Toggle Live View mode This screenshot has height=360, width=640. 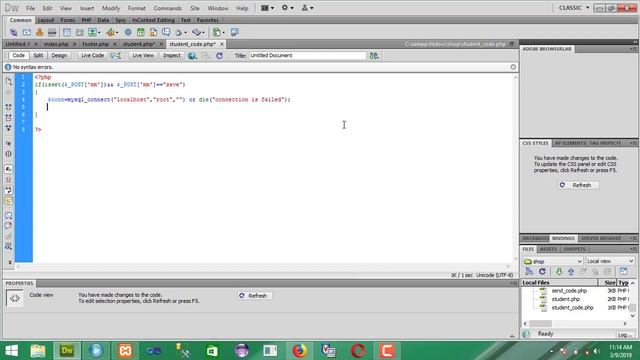tap(143, 56)
